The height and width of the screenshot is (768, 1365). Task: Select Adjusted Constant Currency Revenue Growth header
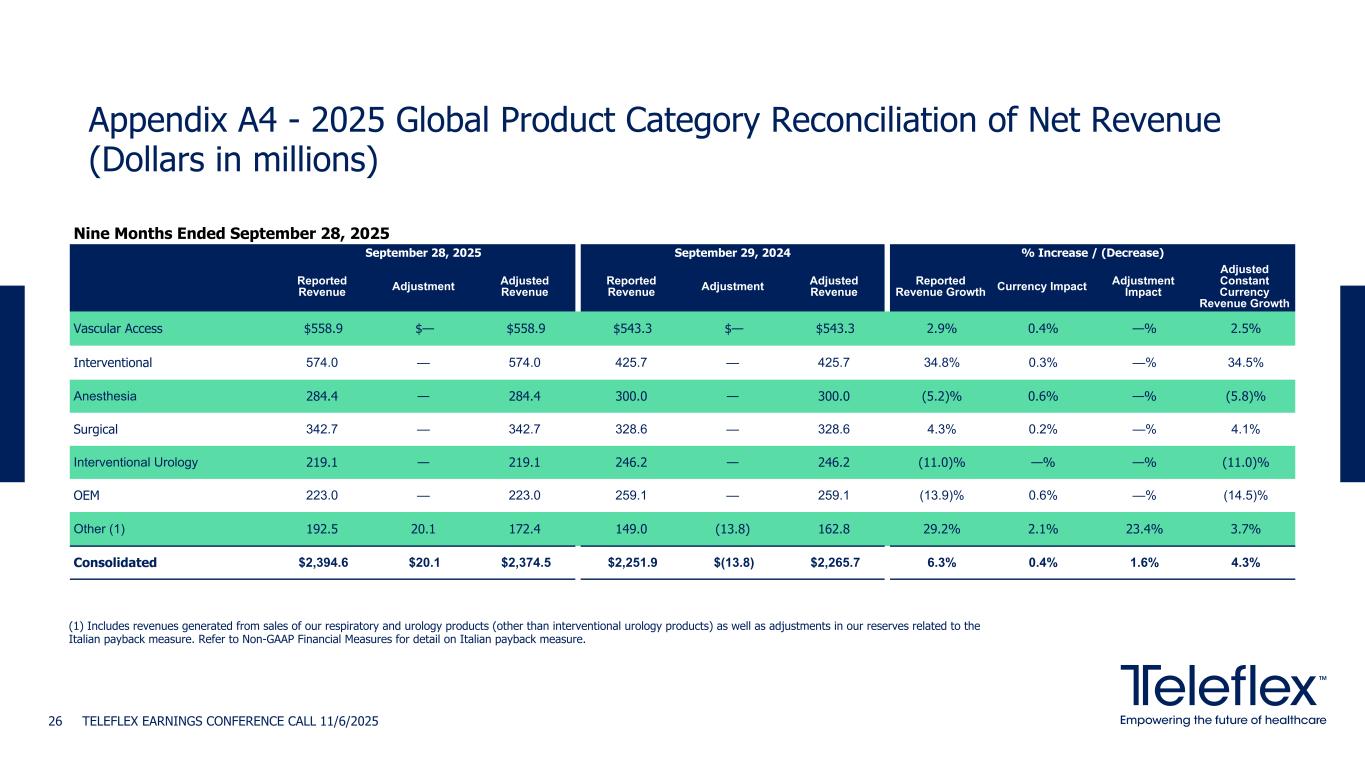[1246, 287]
